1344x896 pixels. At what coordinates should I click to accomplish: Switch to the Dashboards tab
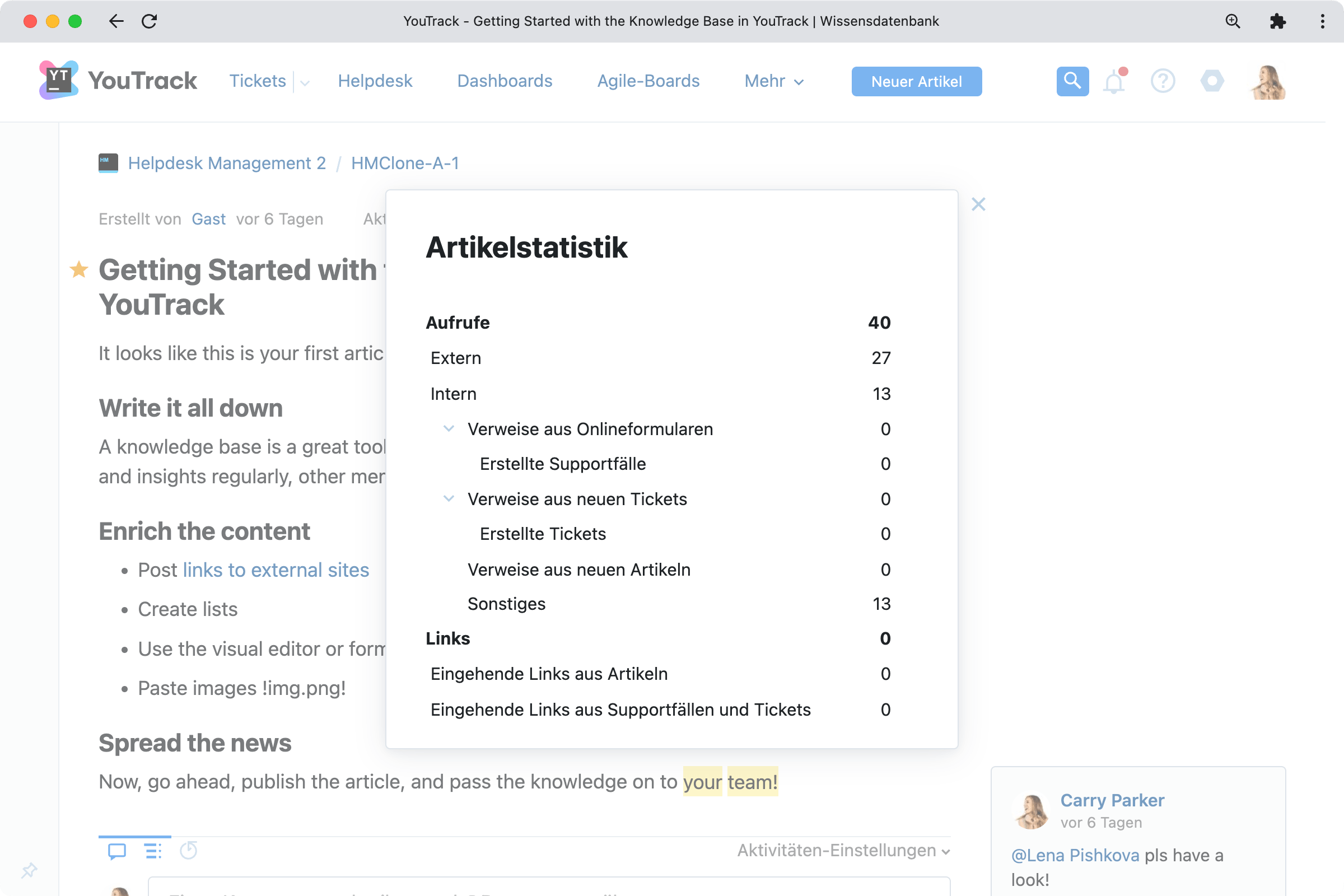click(x=504, y=81)
